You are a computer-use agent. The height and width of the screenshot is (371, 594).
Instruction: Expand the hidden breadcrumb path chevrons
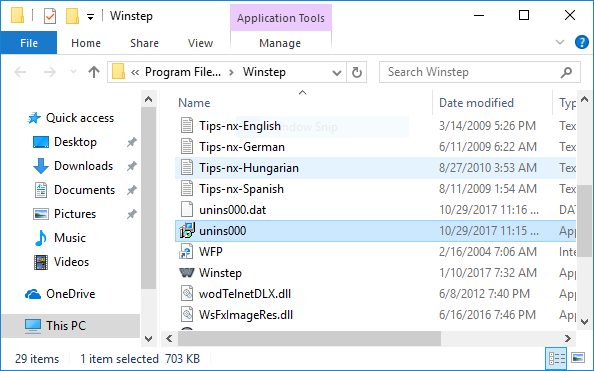(135, 72)
